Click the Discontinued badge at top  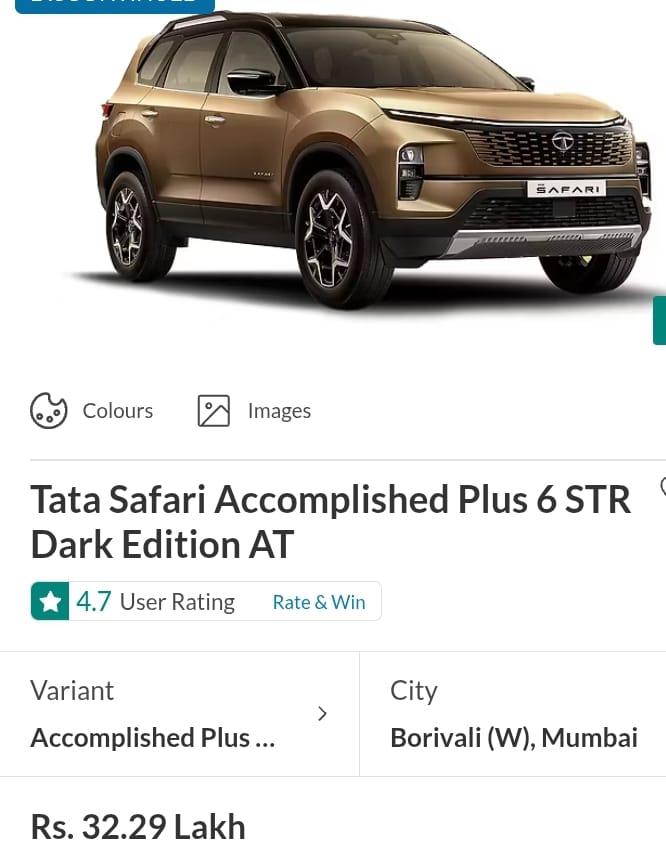(x=114, y=4)
